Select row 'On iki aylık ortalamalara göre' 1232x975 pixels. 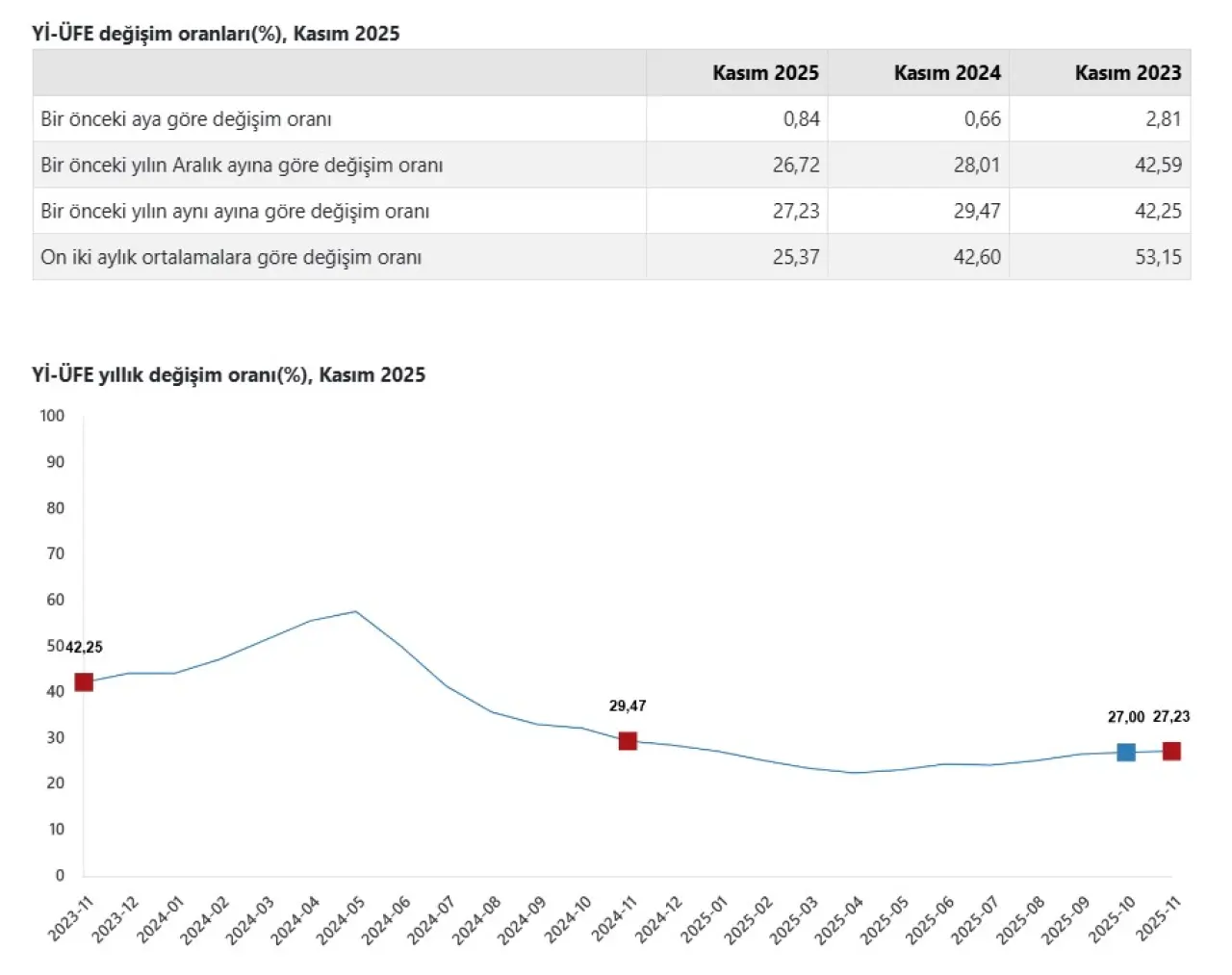coord(231,258)
